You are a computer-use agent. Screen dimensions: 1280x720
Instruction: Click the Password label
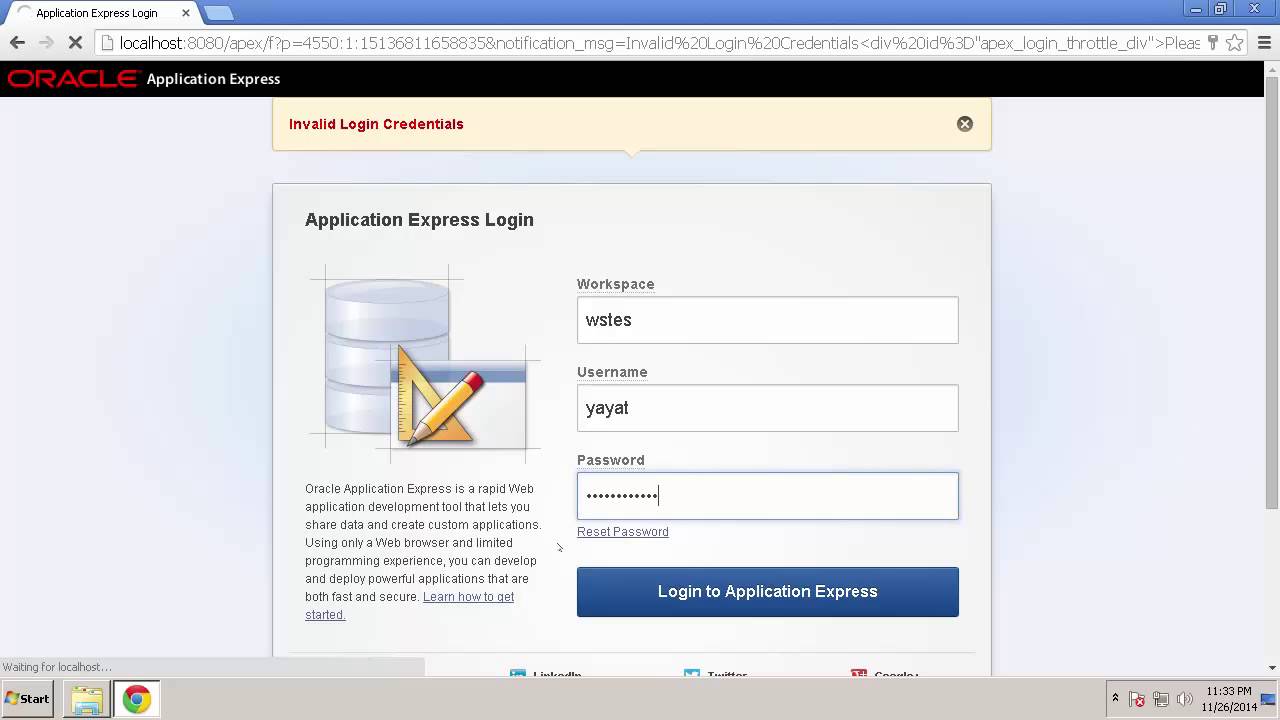[x=610, y=460]
